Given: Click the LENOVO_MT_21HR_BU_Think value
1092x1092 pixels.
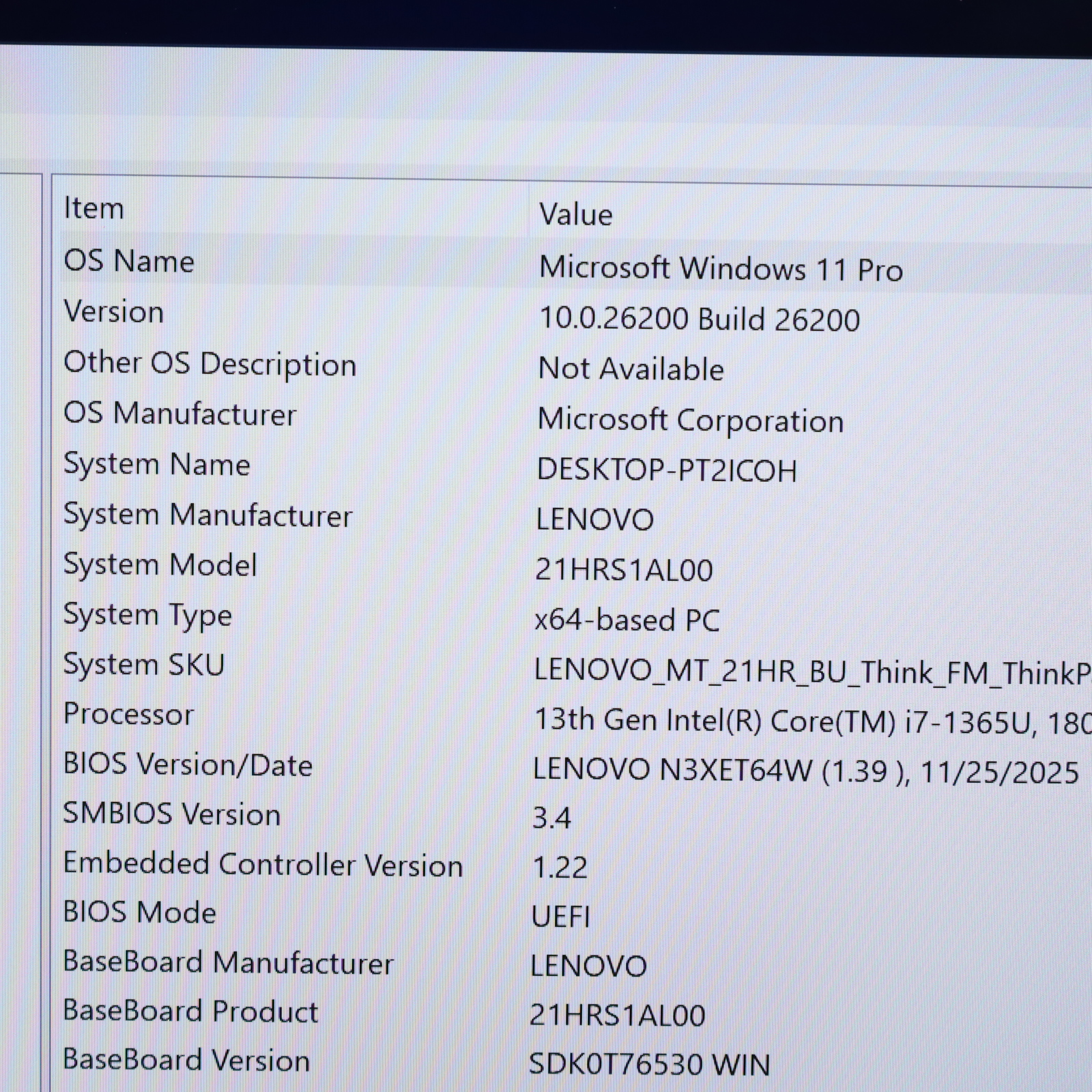Looking at the screenshot, I should [x=813, y=672].
